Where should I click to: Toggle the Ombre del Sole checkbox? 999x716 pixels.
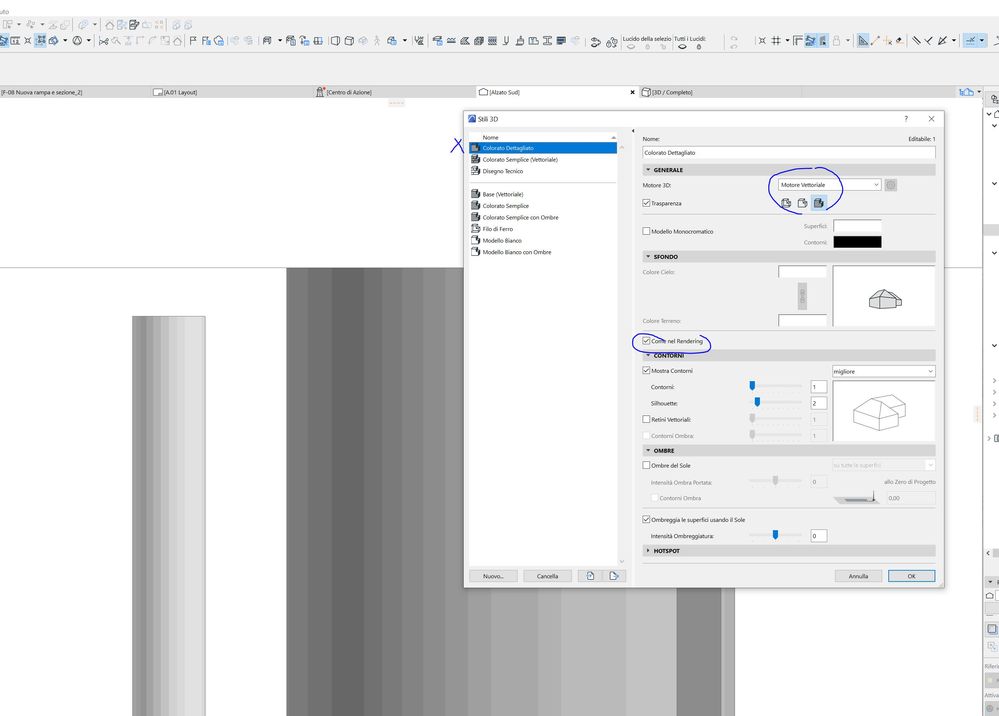pos(647,465)
